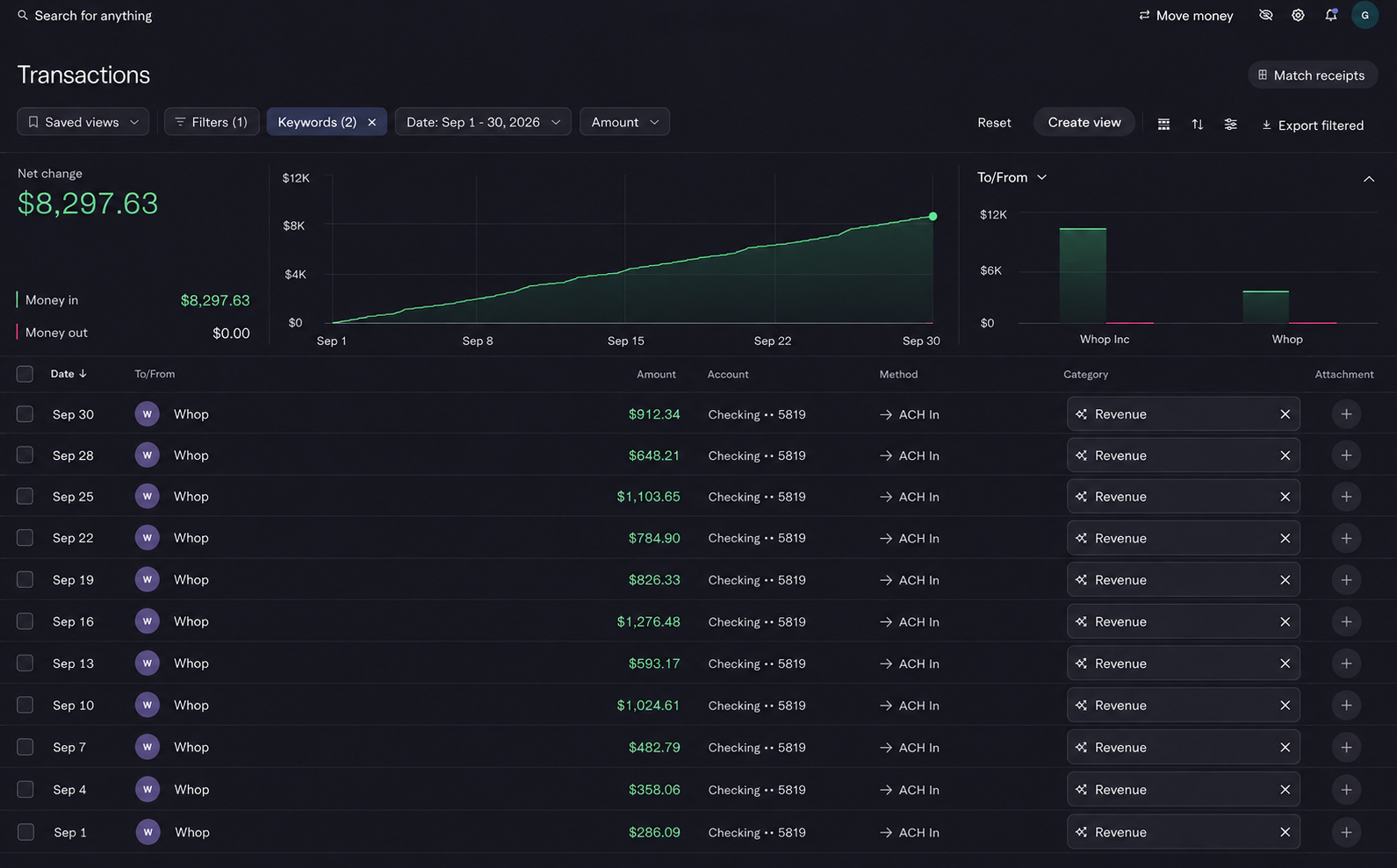Clear Revenue category on Sep 22 row
The image size is (1397, 868).
[1285, 538]
